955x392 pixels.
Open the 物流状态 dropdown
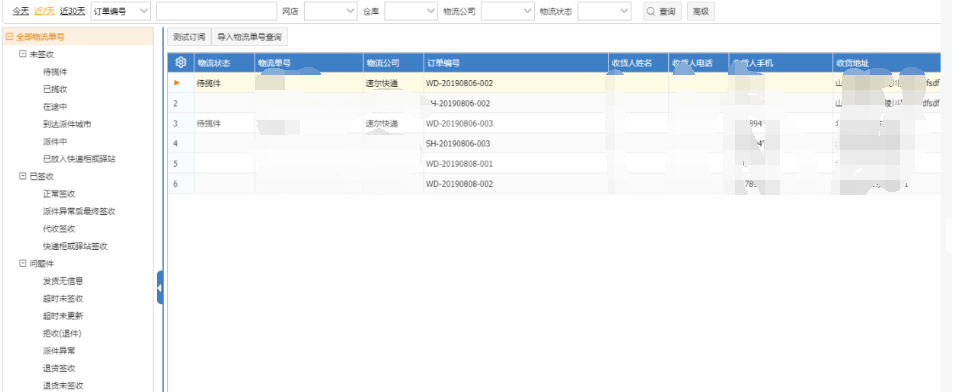coord(604,11)
